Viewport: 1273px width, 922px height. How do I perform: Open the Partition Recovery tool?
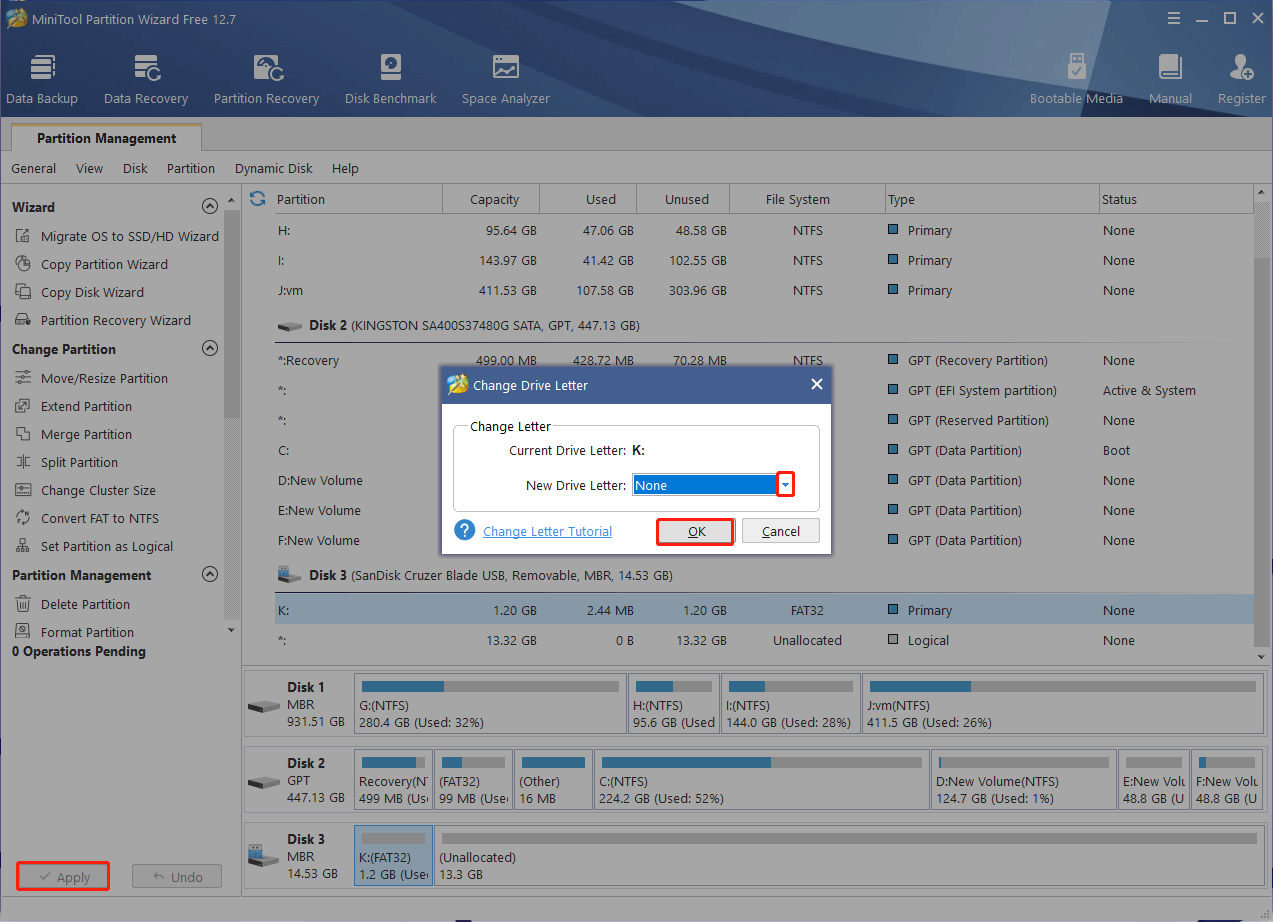266,80
